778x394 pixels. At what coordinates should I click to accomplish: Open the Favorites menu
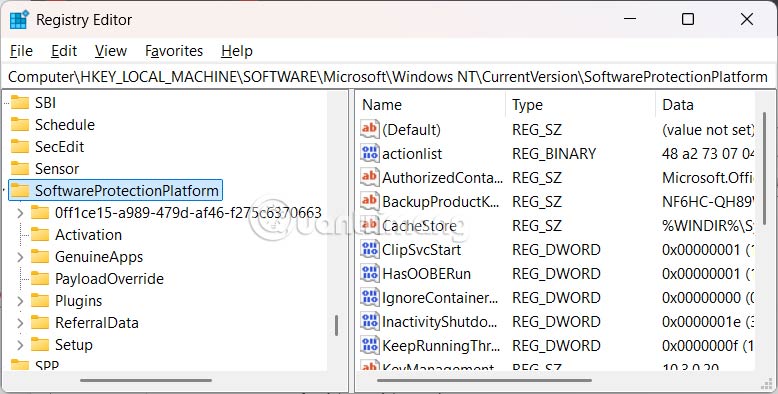pyautogui.click(x=174, y=51)
